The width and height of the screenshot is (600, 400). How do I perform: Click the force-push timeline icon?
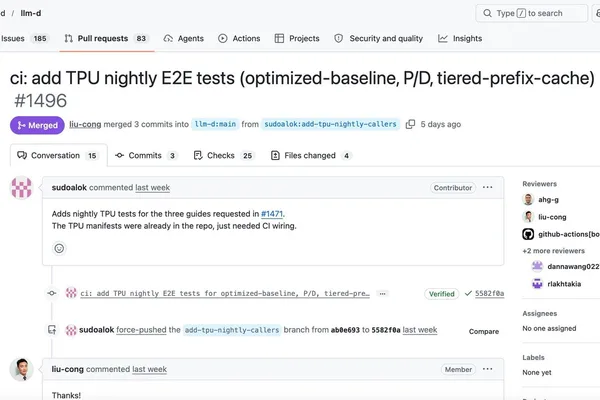[x=52, y=330]
